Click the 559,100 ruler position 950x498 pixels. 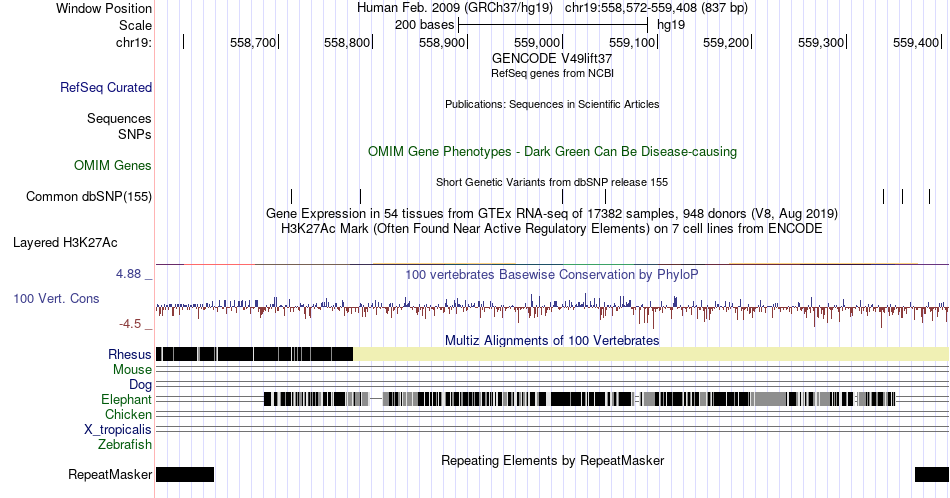[632, 42]
